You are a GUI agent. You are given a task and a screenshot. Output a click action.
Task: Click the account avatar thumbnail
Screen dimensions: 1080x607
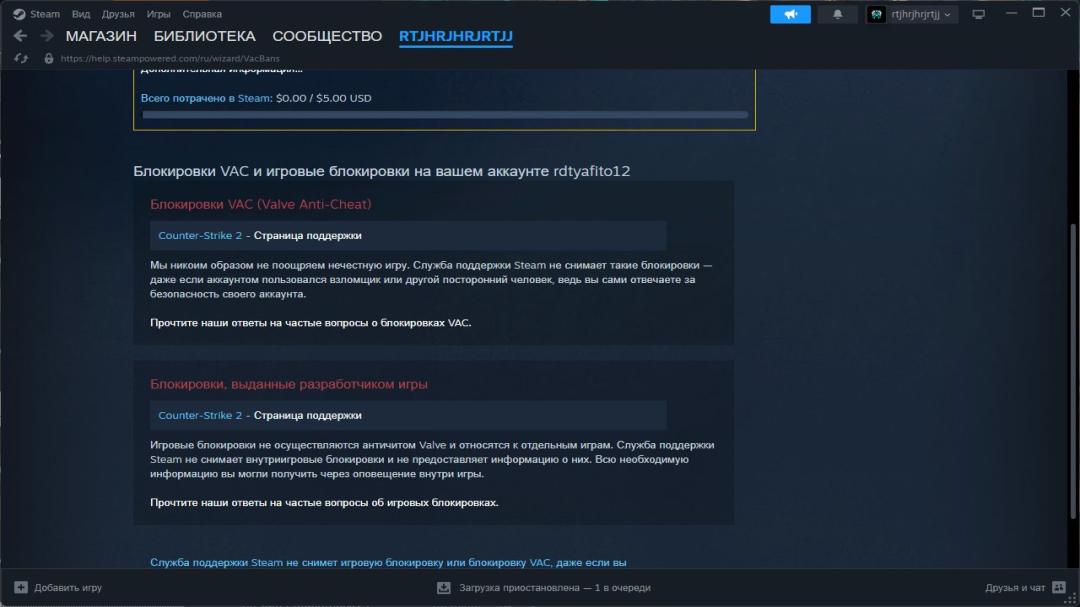(x=876, y=14)
